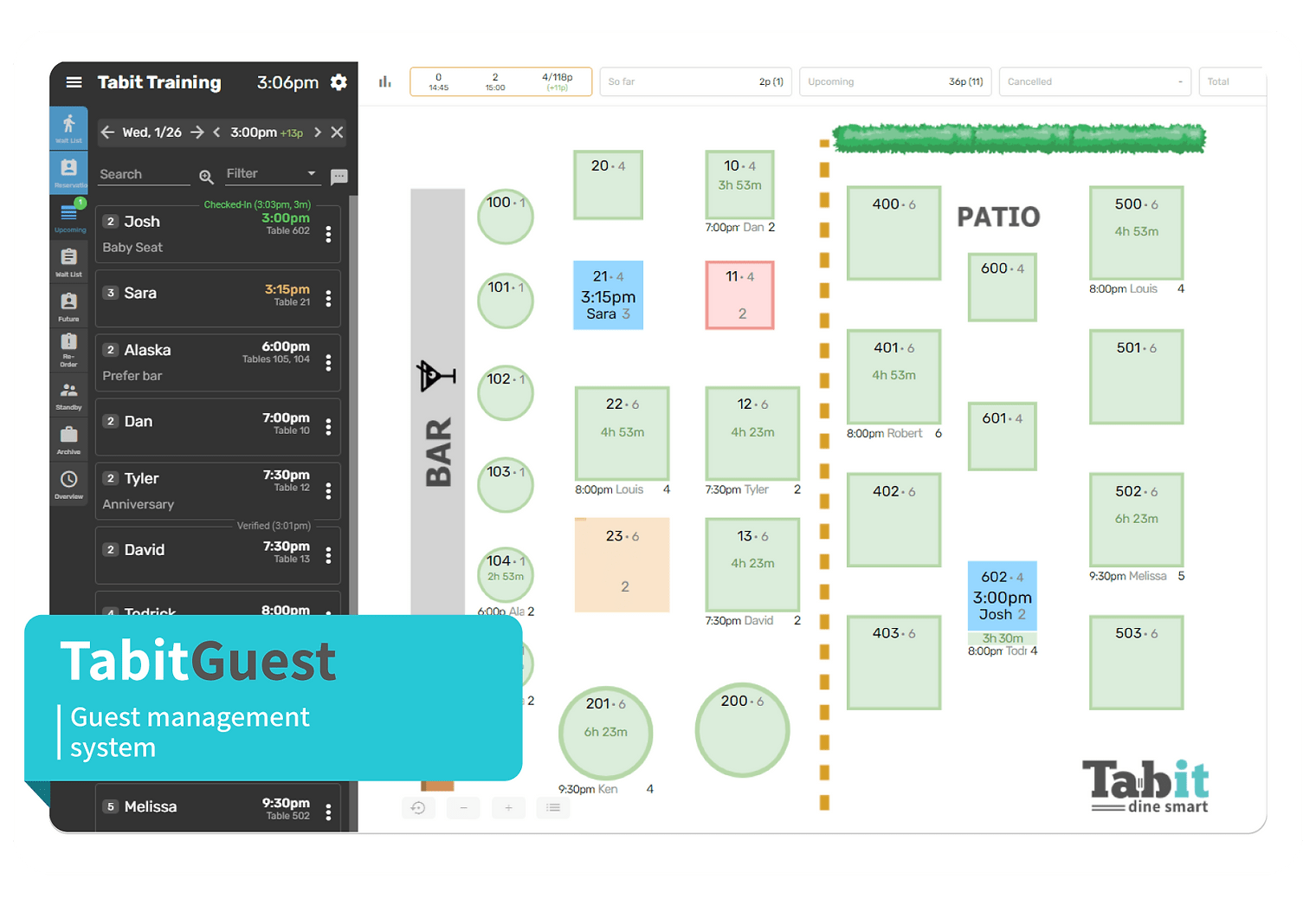Open the hamburger menu
1316x906 pixels.
74,82
